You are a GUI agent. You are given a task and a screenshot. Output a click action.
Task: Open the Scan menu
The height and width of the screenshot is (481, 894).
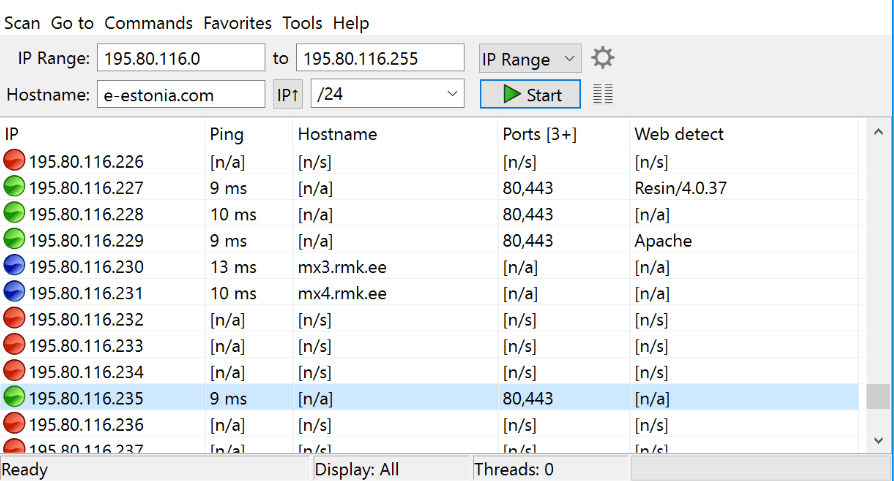[x=22, y=22]
